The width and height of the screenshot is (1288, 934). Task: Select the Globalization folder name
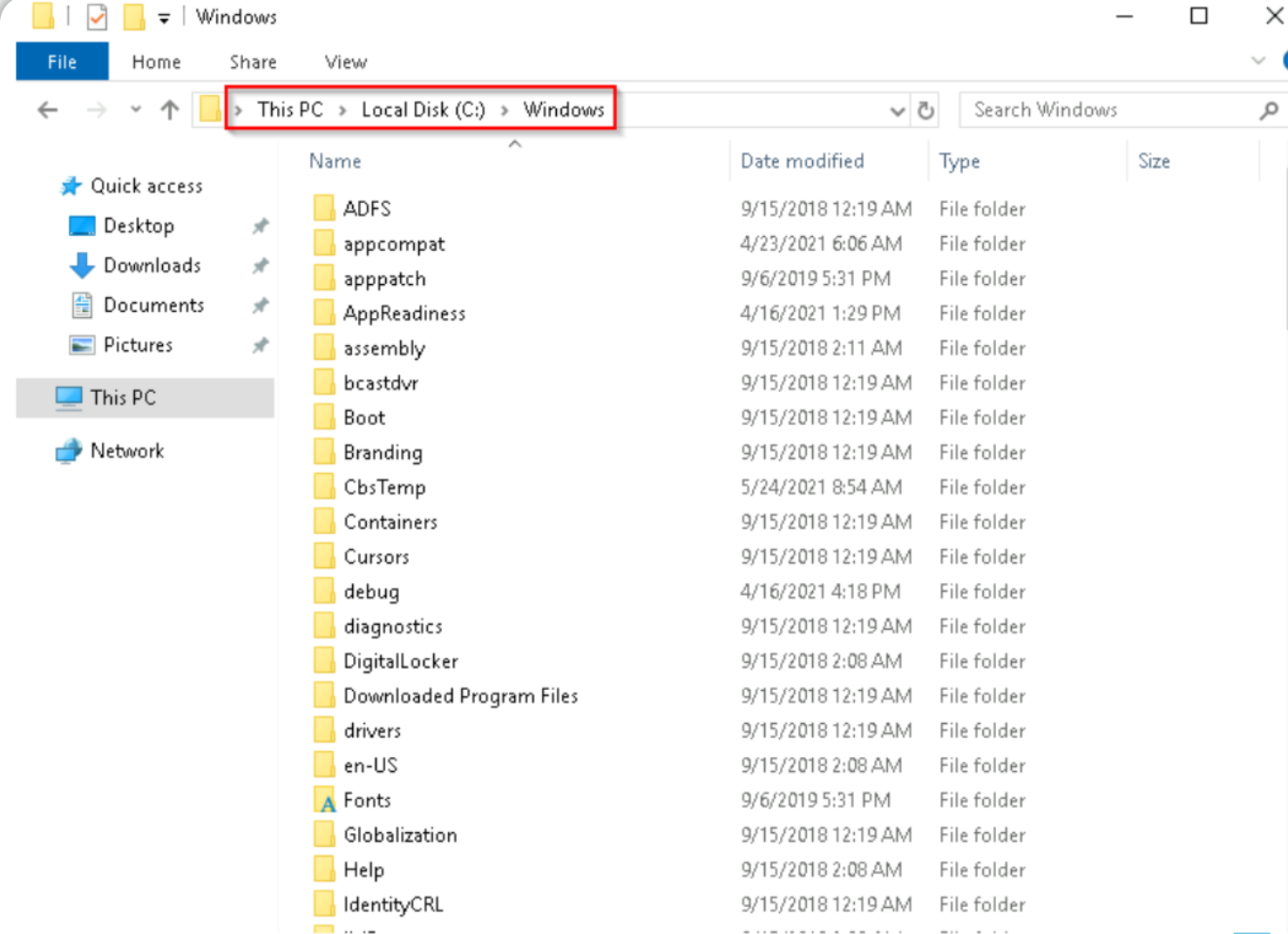pos(400,835)
